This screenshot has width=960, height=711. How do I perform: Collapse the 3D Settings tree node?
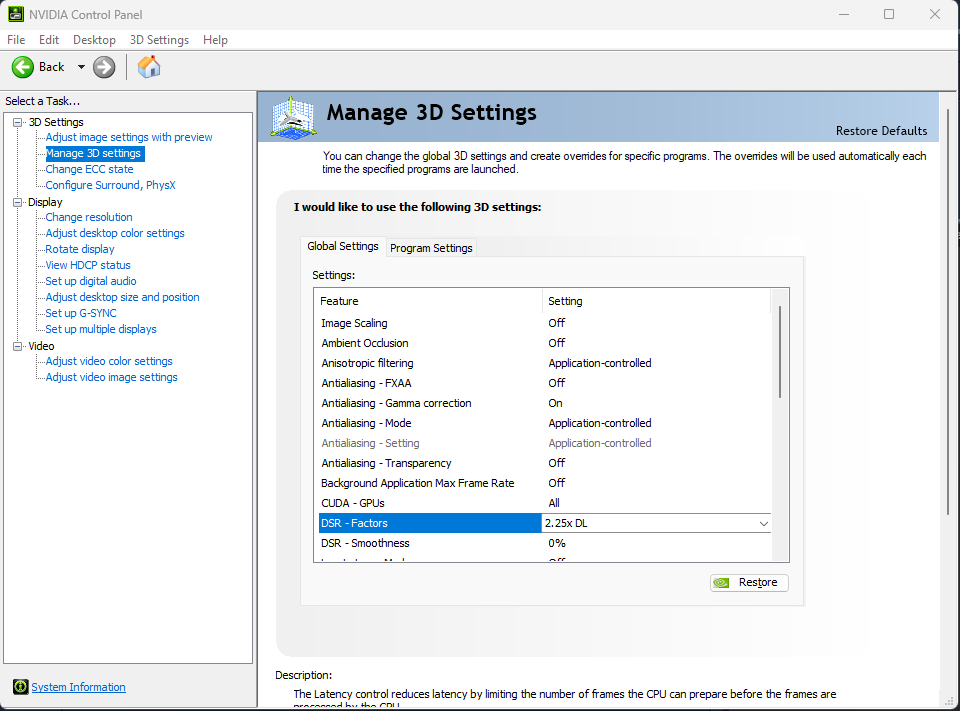pyautogui.click(x=17, y=122)
